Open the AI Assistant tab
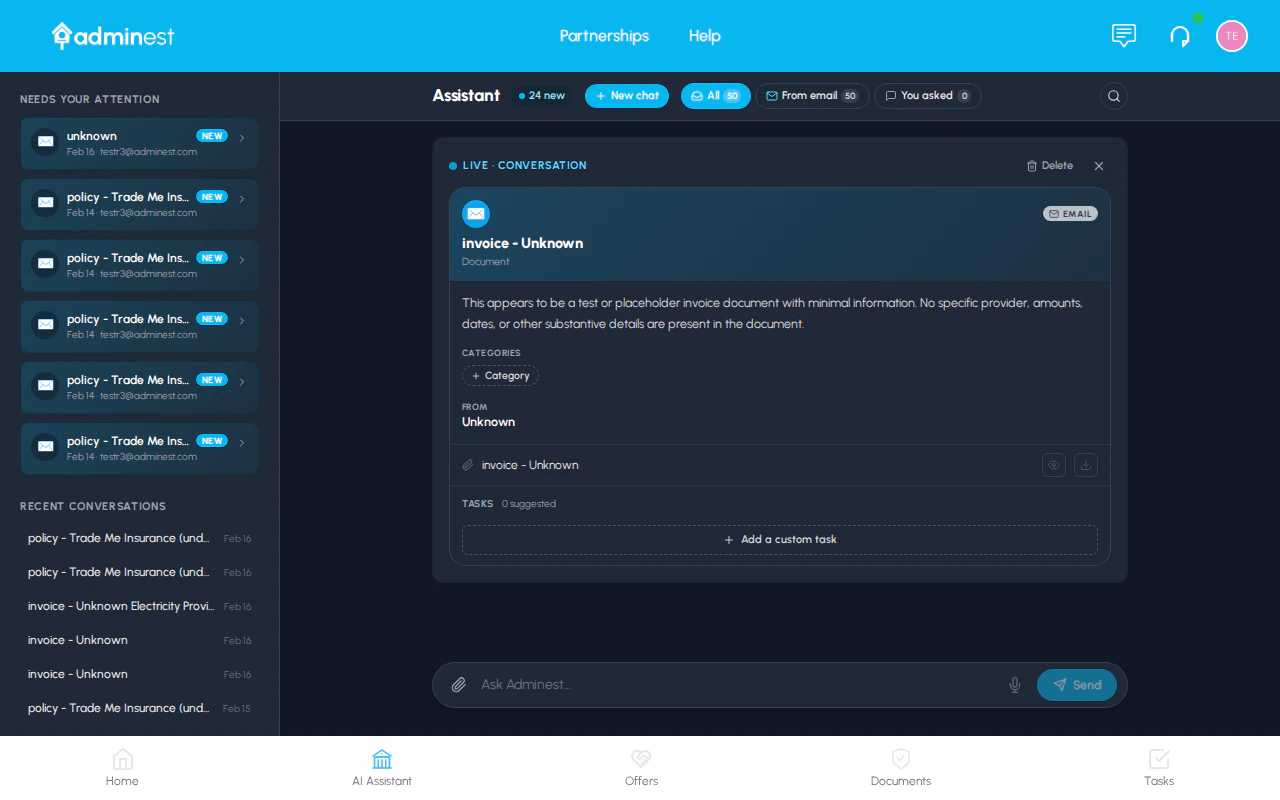 (382, 768)
